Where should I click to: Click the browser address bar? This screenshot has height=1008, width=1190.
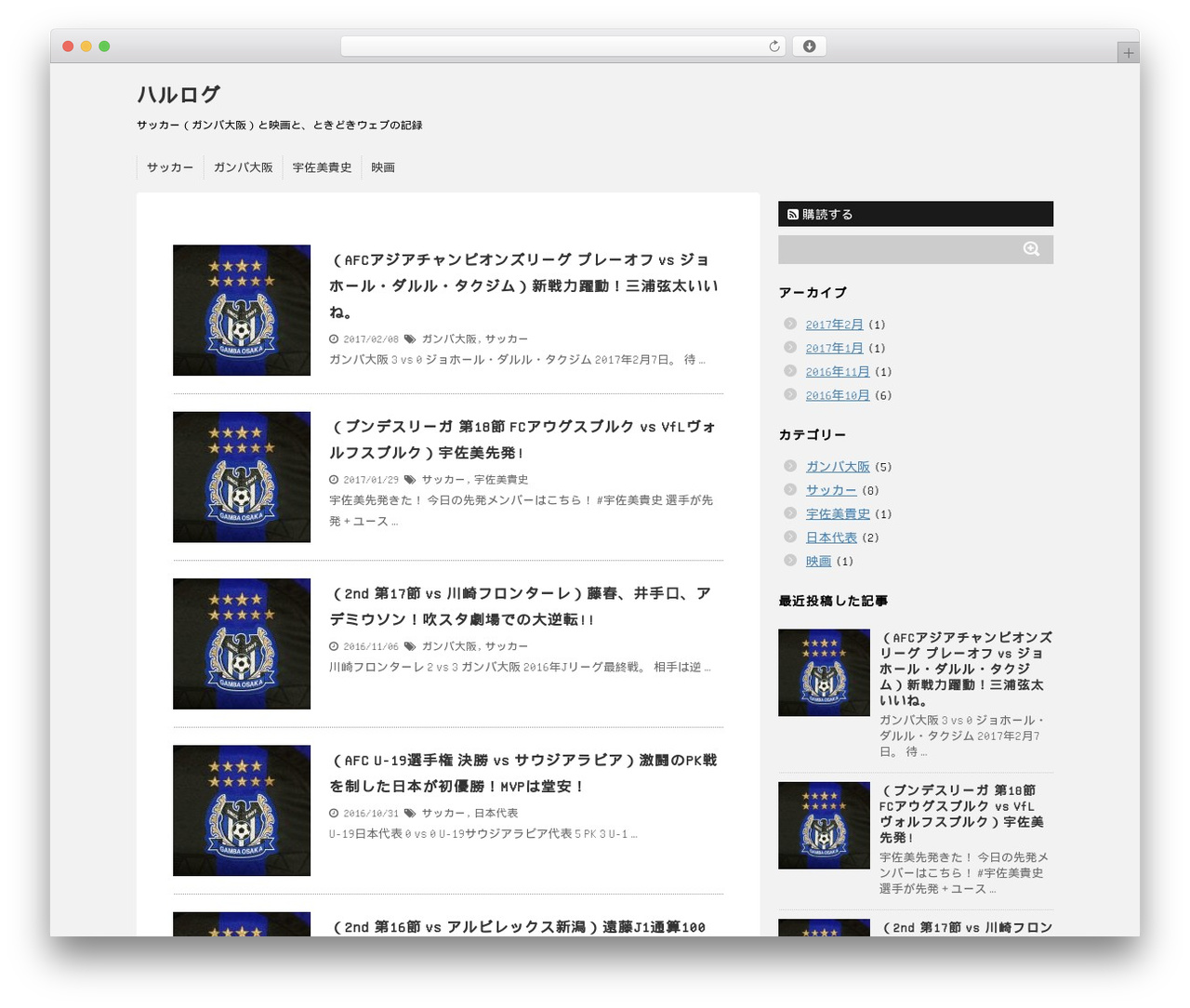point(563,46)
